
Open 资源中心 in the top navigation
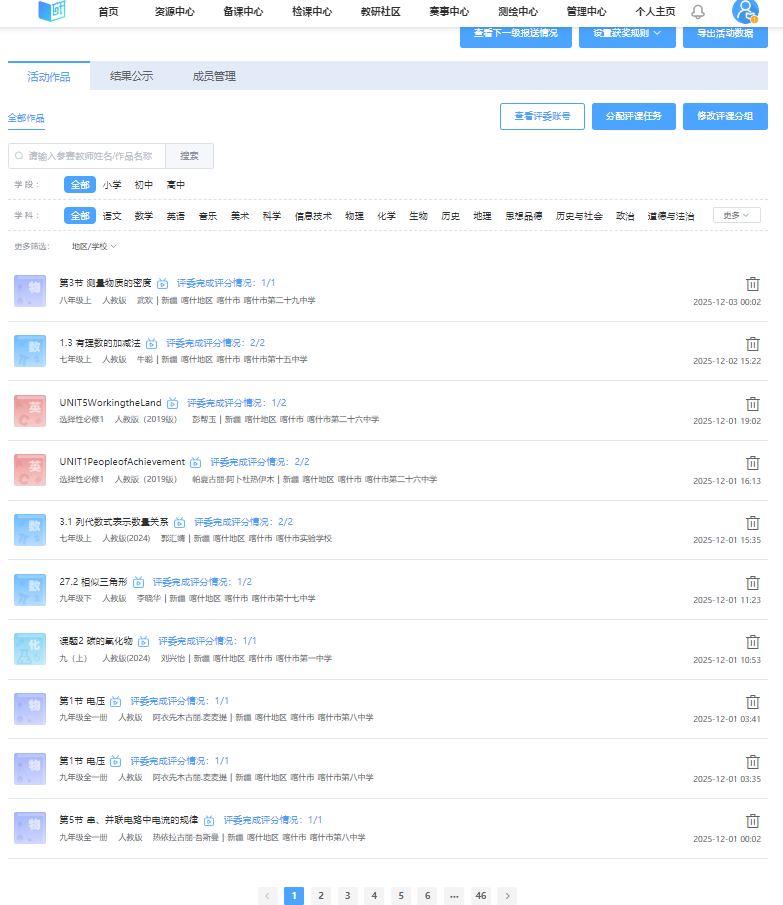[x=175, y=12]
